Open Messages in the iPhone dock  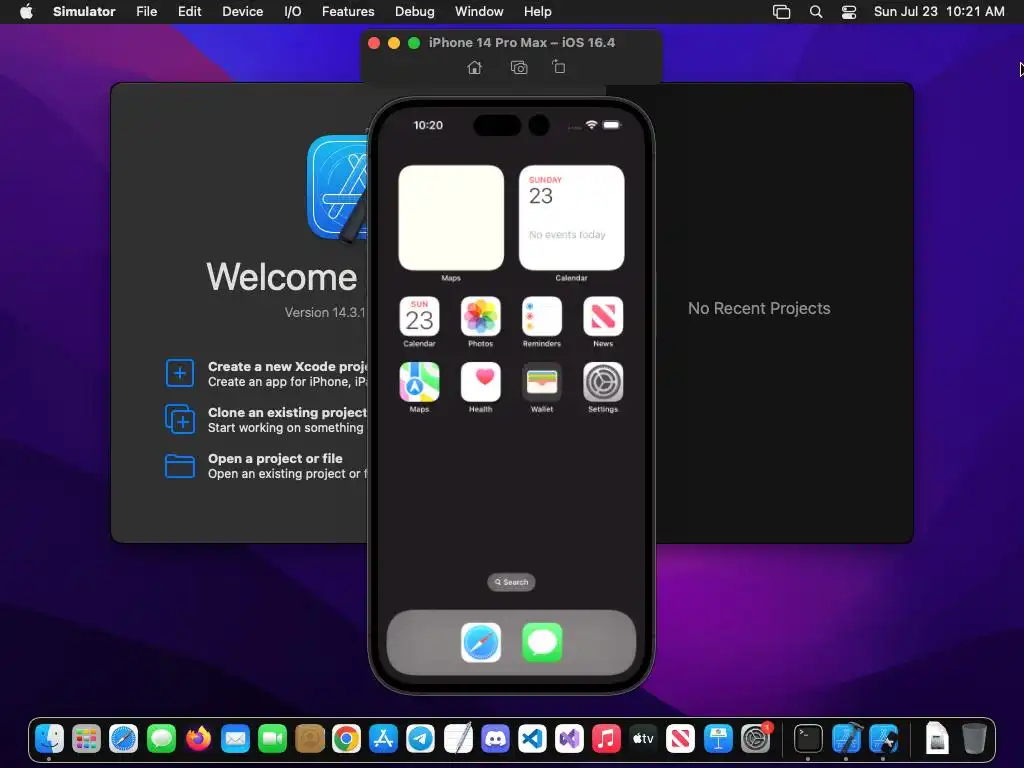[x=542, y=643]
